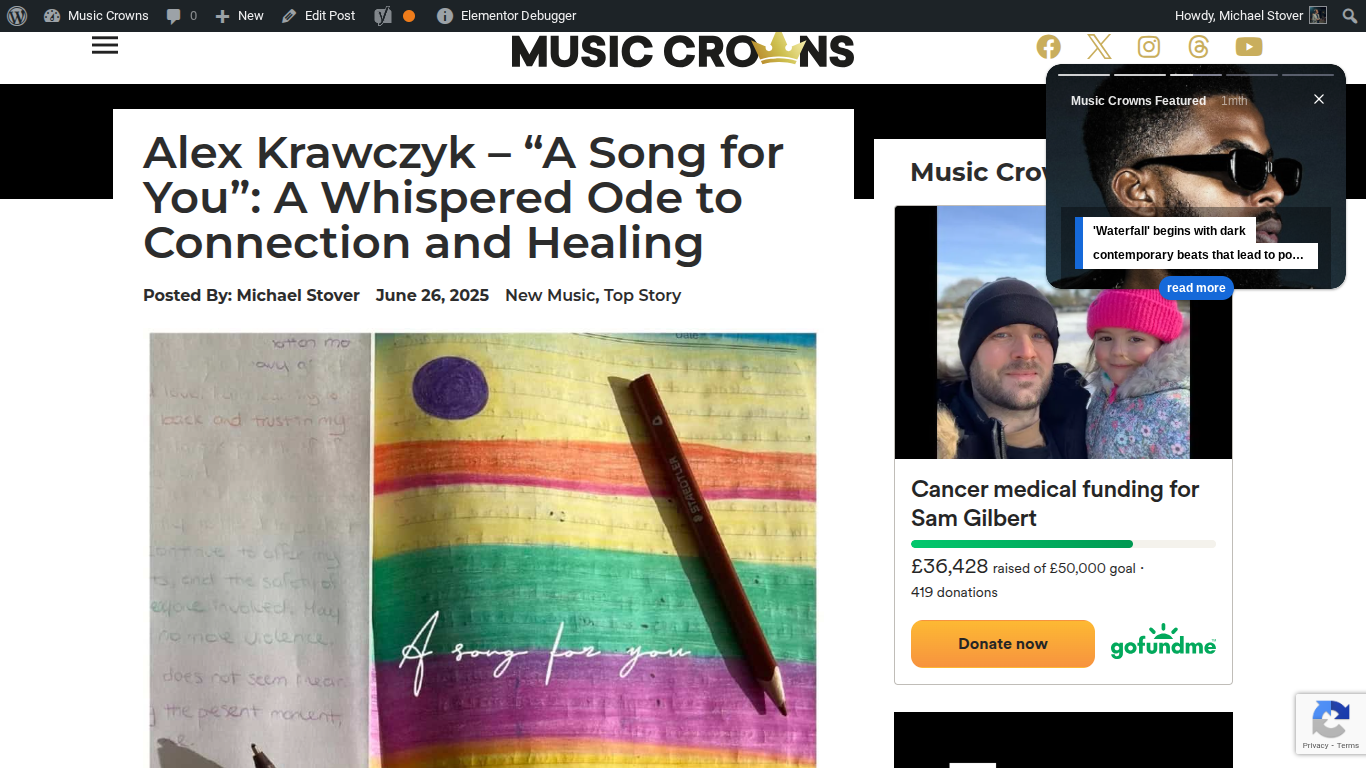The height and width of the screenshot is (768, 1366).
Task: Click the WordPress logo in admin bar
Action: [17, 16]
